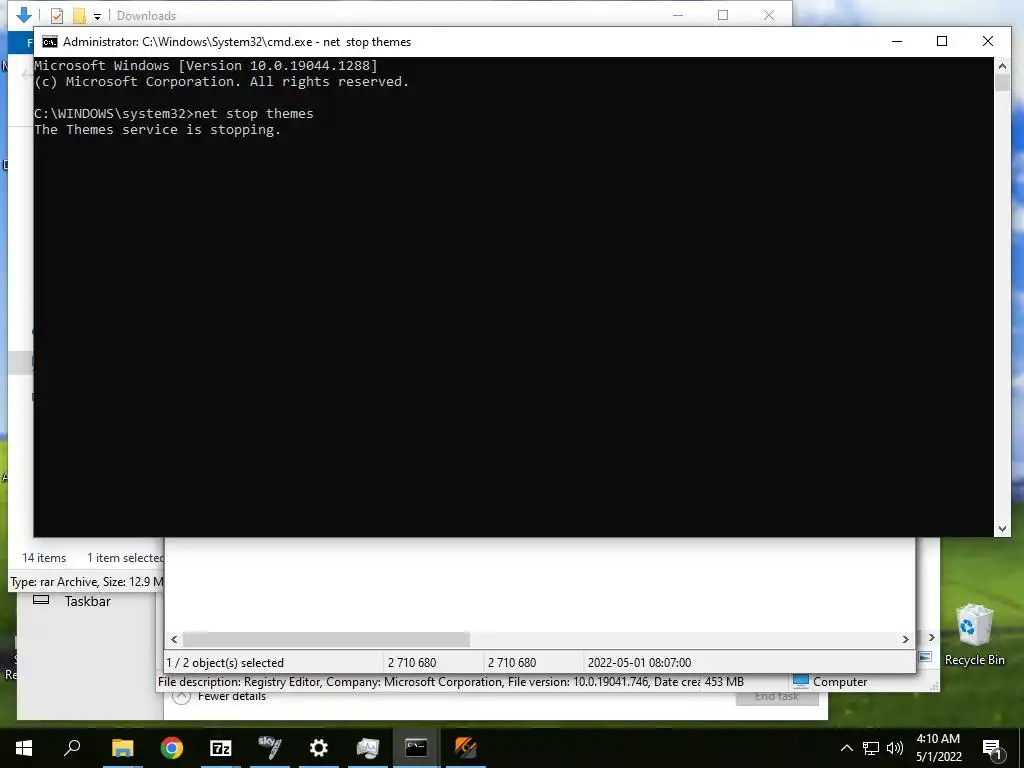The width and height of the screenshot is (1024, 768).
Task: Open the cmd.exe title bar system icon
Action: coord(50,42)
